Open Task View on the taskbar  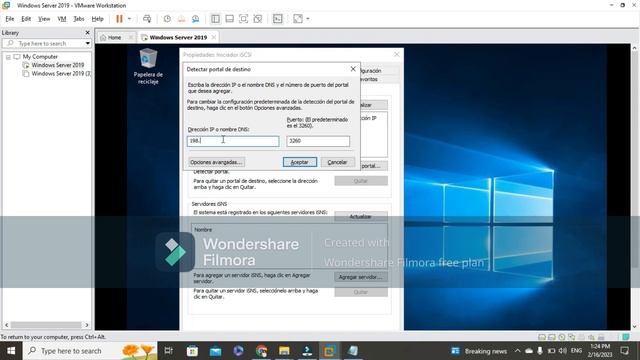click(168, 351)
